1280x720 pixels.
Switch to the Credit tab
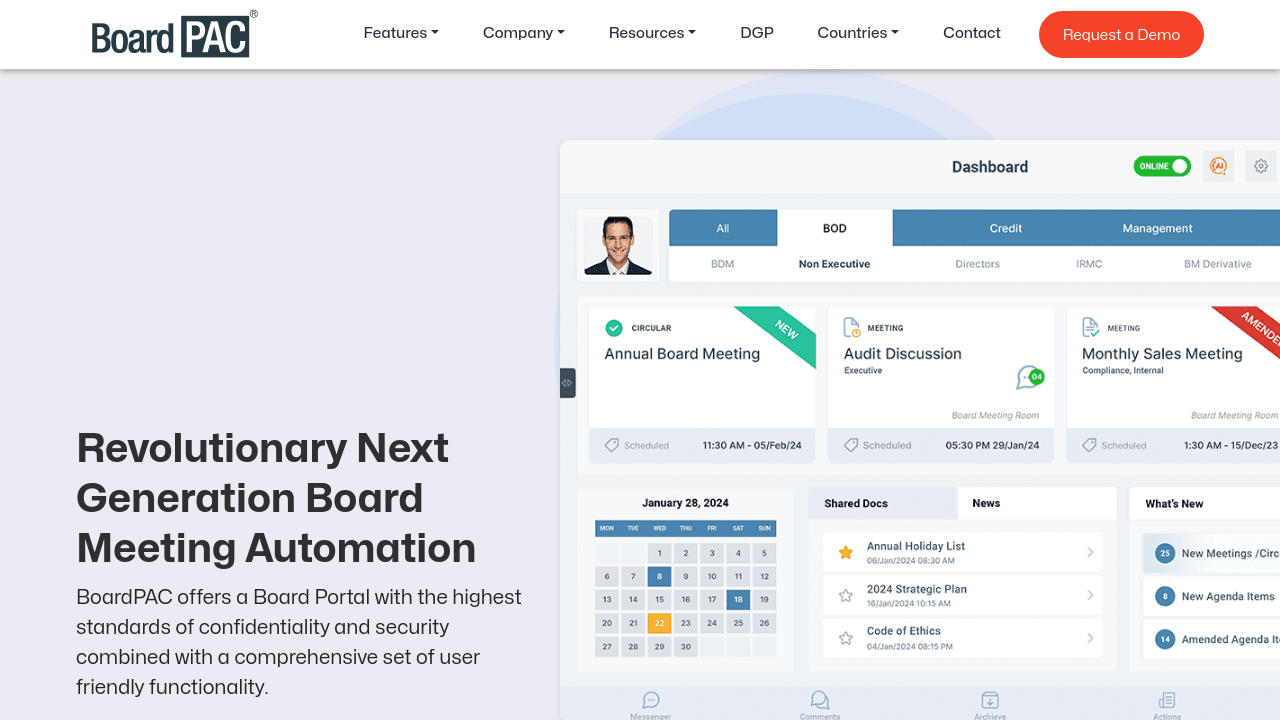(x=1005, y=228)
